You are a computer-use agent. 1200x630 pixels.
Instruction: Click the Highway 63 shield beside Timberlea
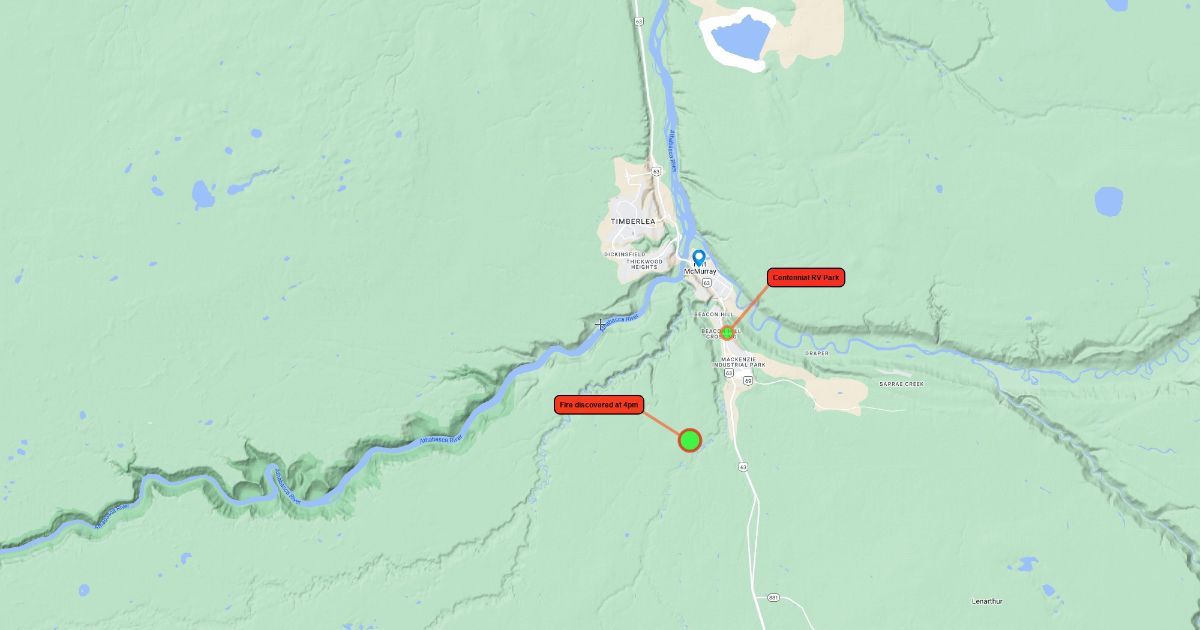pyautogui.click(x=656, y=171)
